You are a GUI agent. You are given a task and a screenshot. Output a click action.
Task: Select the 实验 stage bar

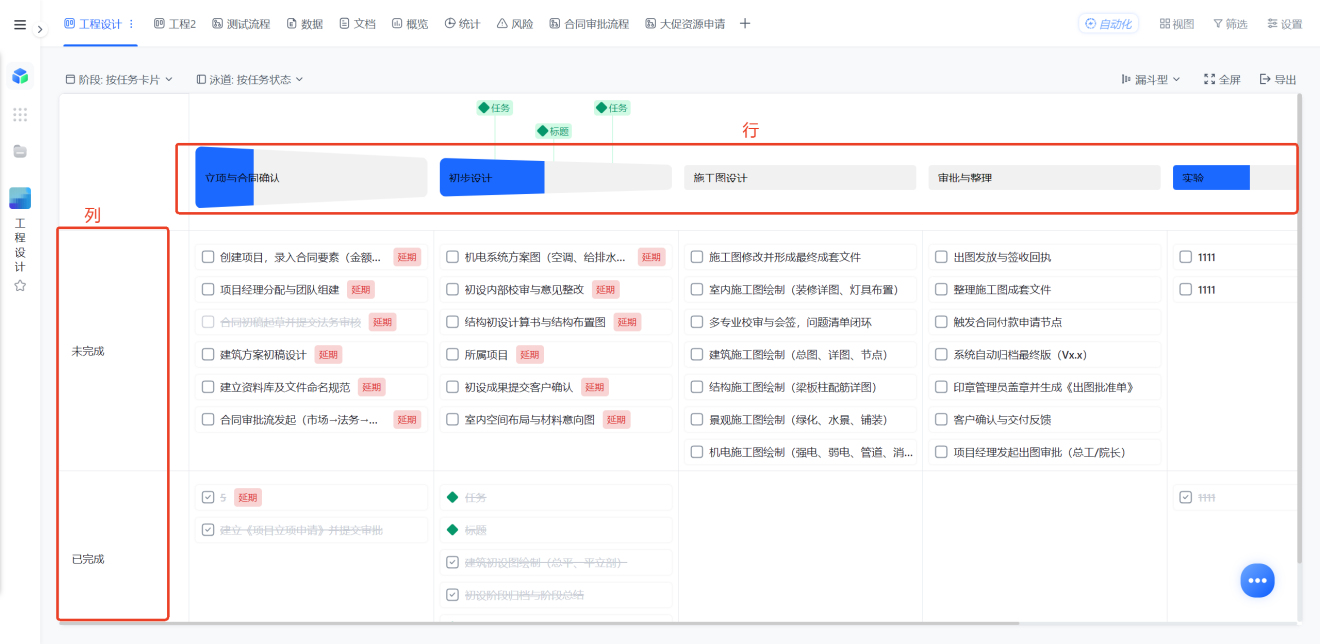1235,177
